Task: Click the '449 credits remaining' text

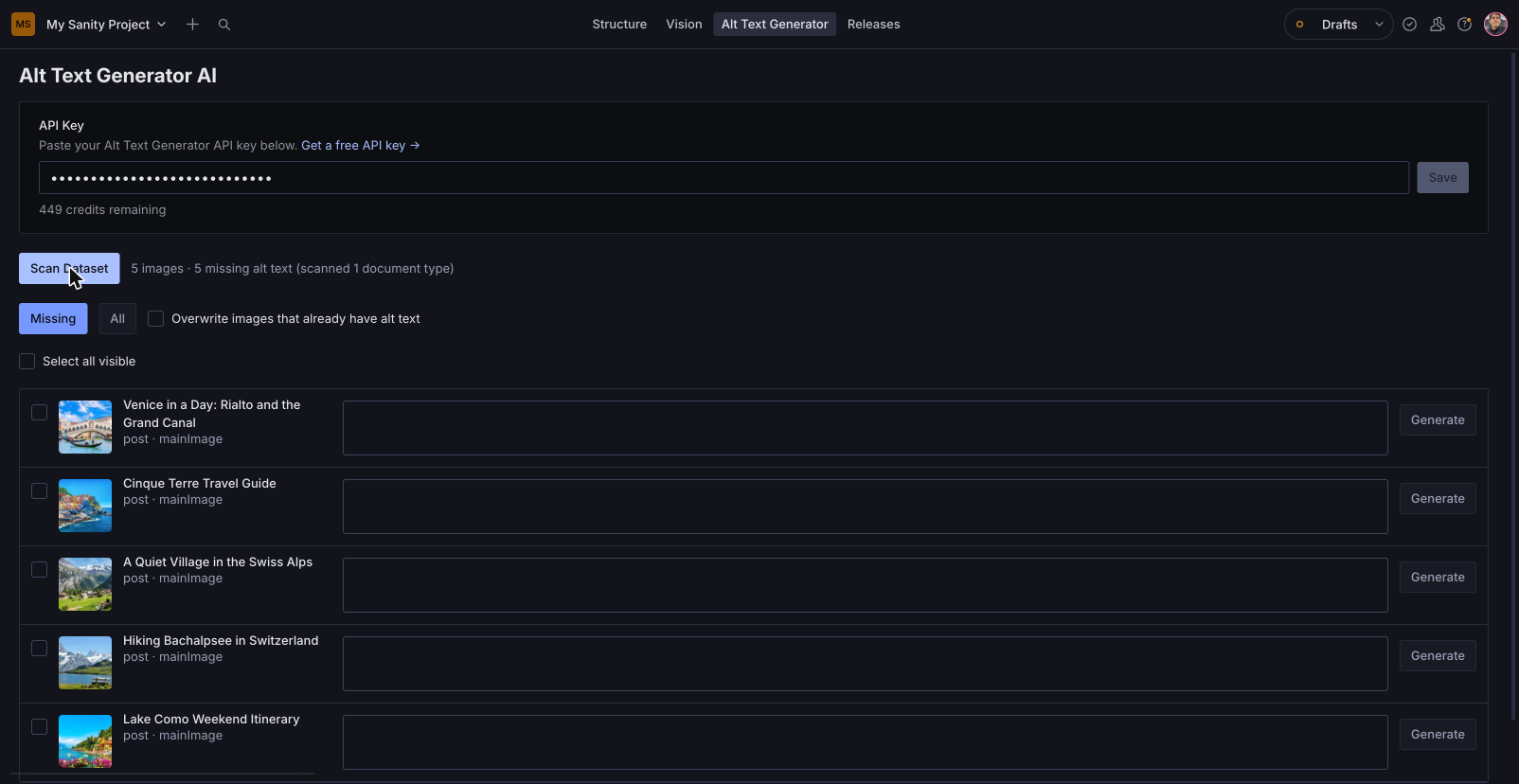Action: tap(102, 210)
